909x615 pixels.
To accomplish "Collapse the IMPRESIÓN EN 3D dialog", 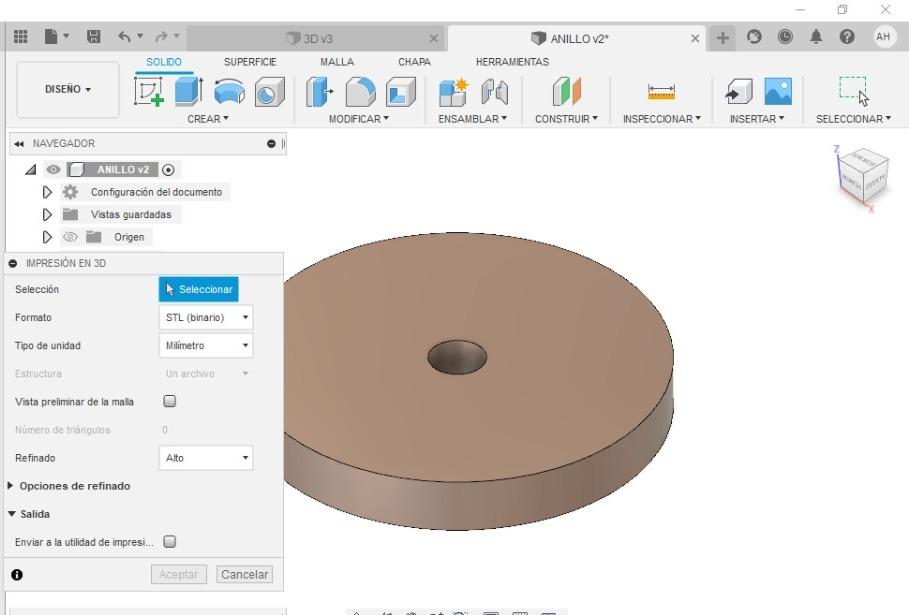I will 13,263.
